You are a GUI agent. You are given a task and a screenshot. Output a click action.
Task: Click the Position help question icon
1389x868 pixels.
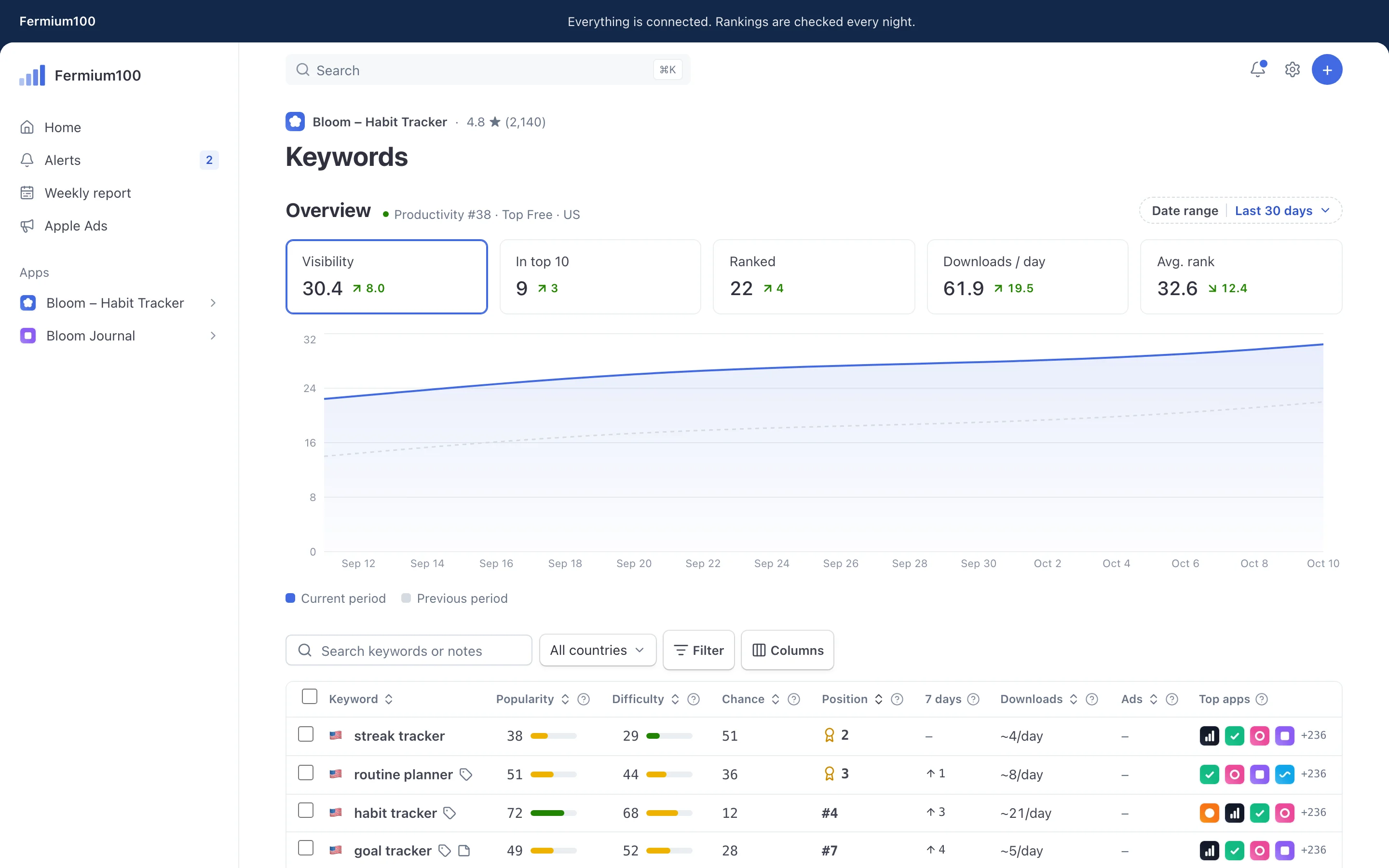(x=897, y=699)
